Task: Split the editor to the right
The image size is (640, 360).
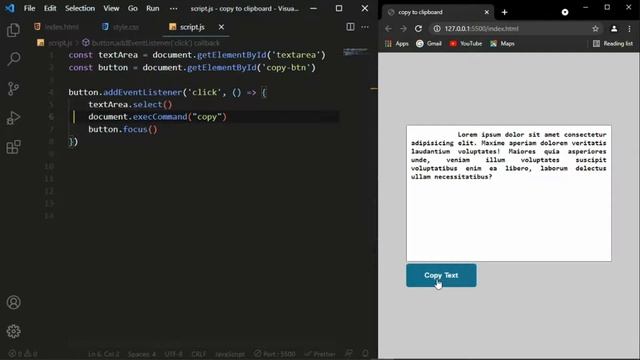Action: (x=350, y=27)
